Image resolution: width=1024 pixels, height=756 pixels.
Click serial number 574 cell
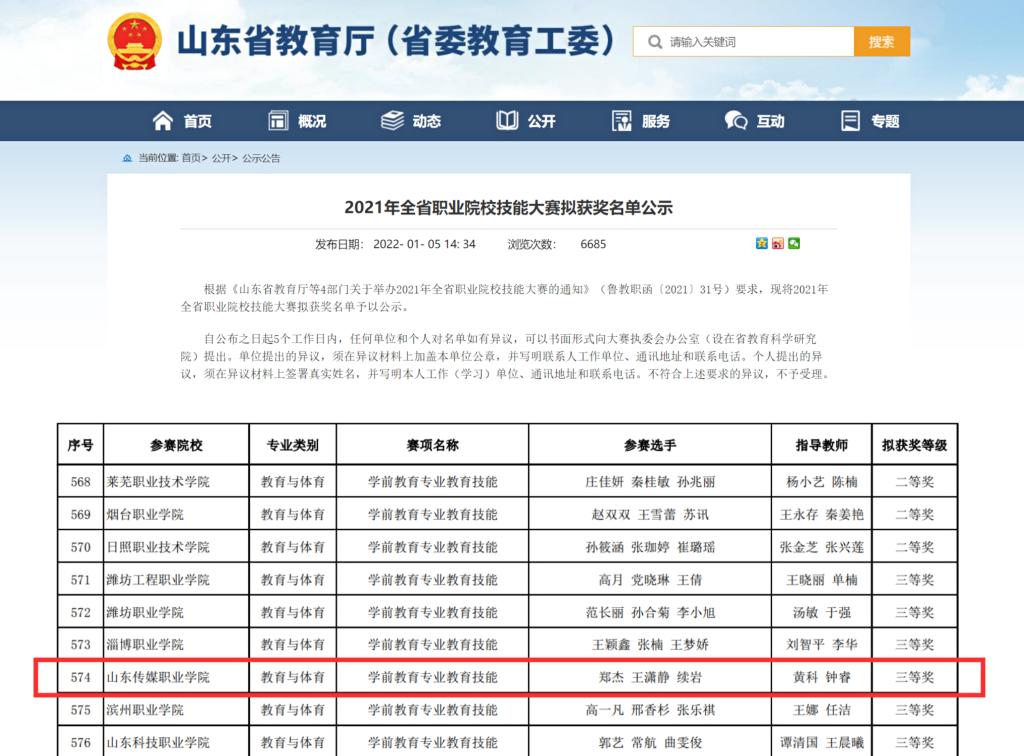pos(80,677)
